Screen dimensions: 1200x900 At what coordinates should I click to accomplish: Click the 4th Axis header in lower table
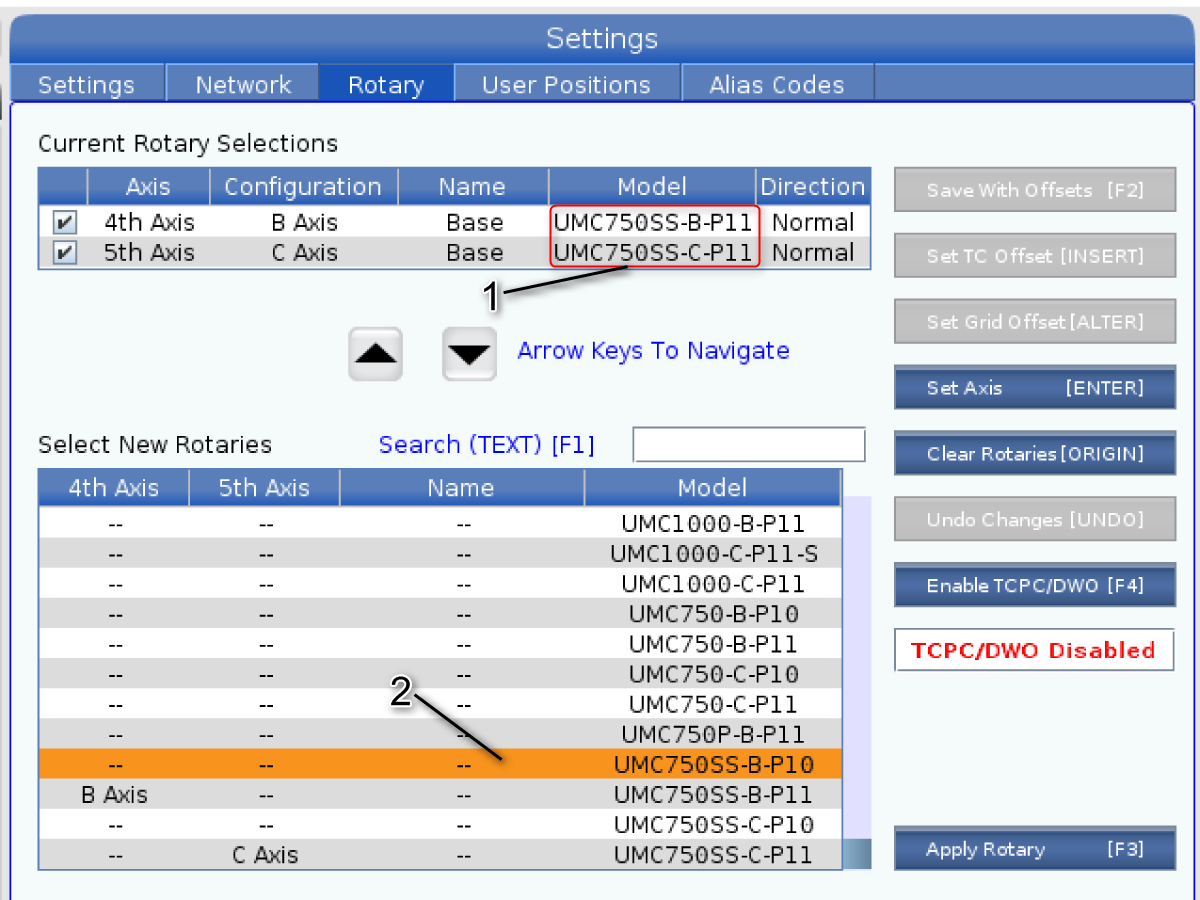point(114,488)
